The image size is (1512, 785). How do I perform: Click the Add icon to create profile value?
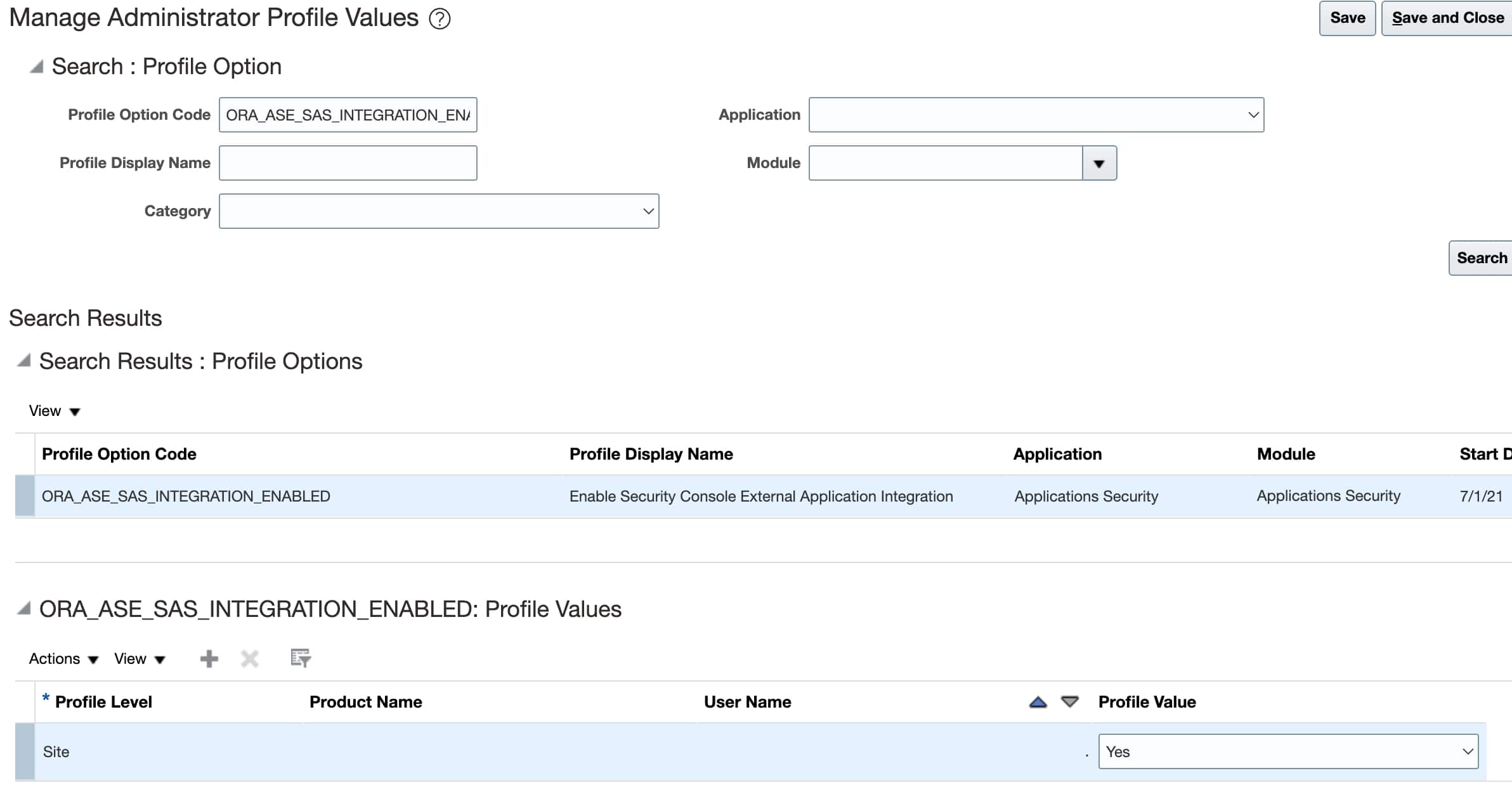coord(209,659)
